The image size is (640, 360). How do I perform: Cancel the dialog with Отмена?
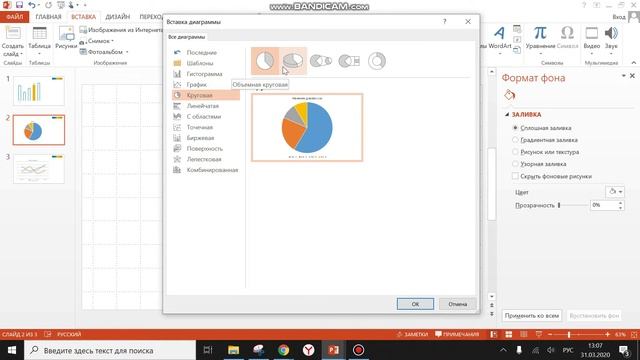pos(458,304)
